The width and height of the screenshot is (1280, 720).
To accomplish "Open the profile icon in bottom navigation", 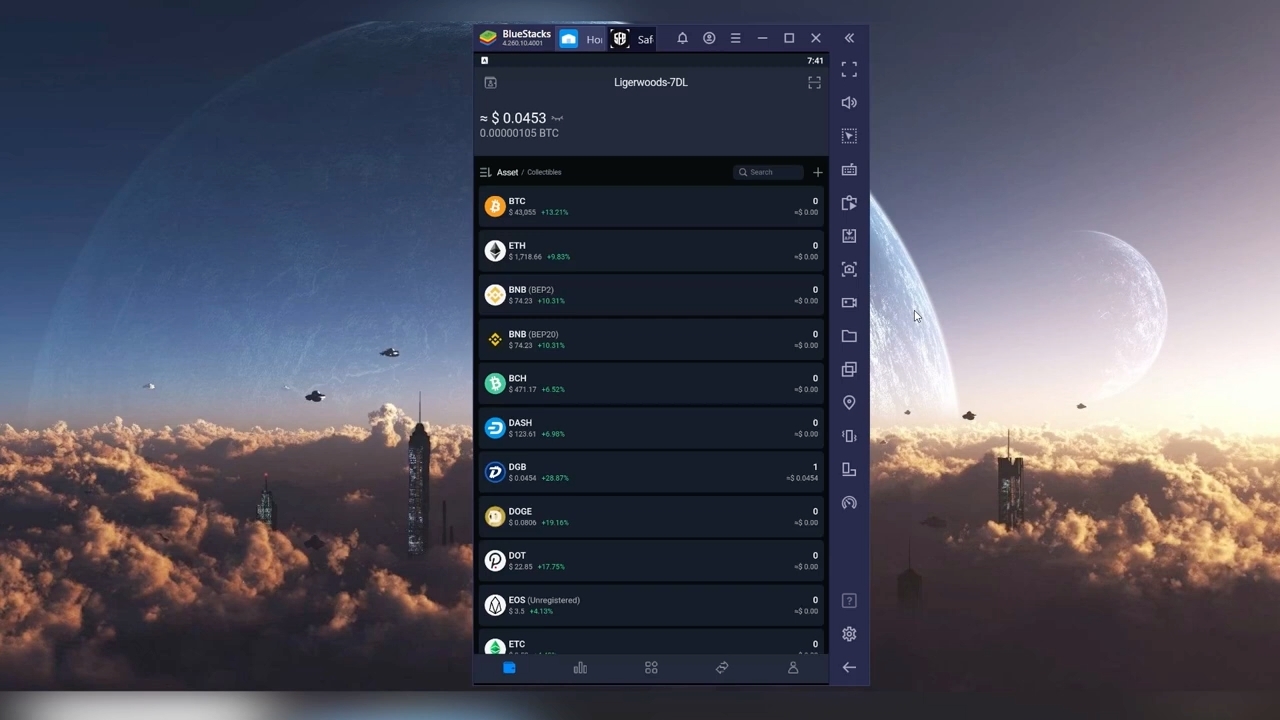I will pyautogui.click(x=793, y=668).
